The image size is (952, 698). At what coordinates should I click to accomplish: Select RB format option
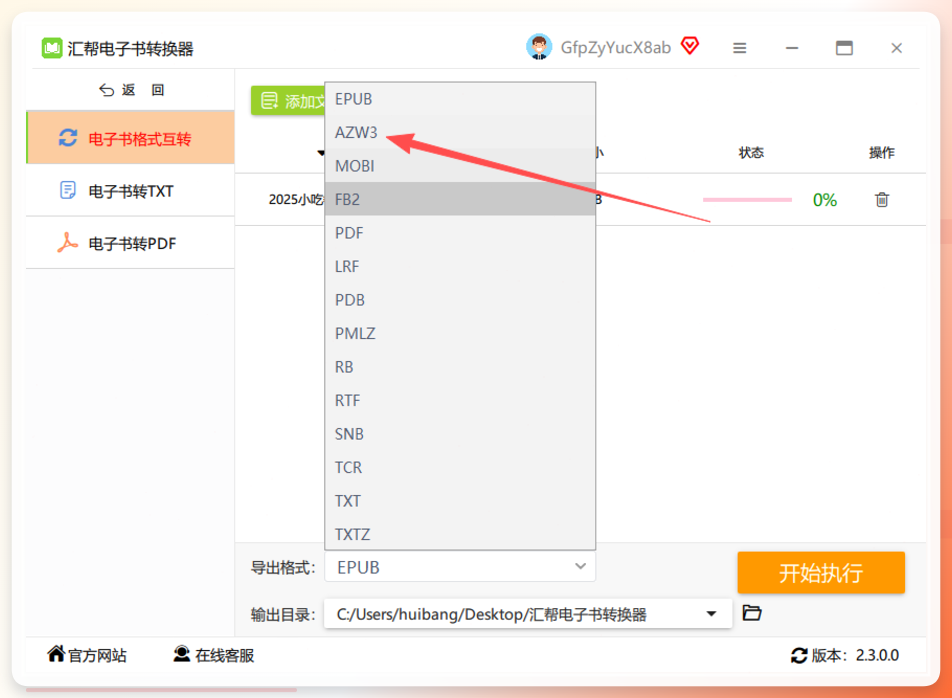pos(460,367)
